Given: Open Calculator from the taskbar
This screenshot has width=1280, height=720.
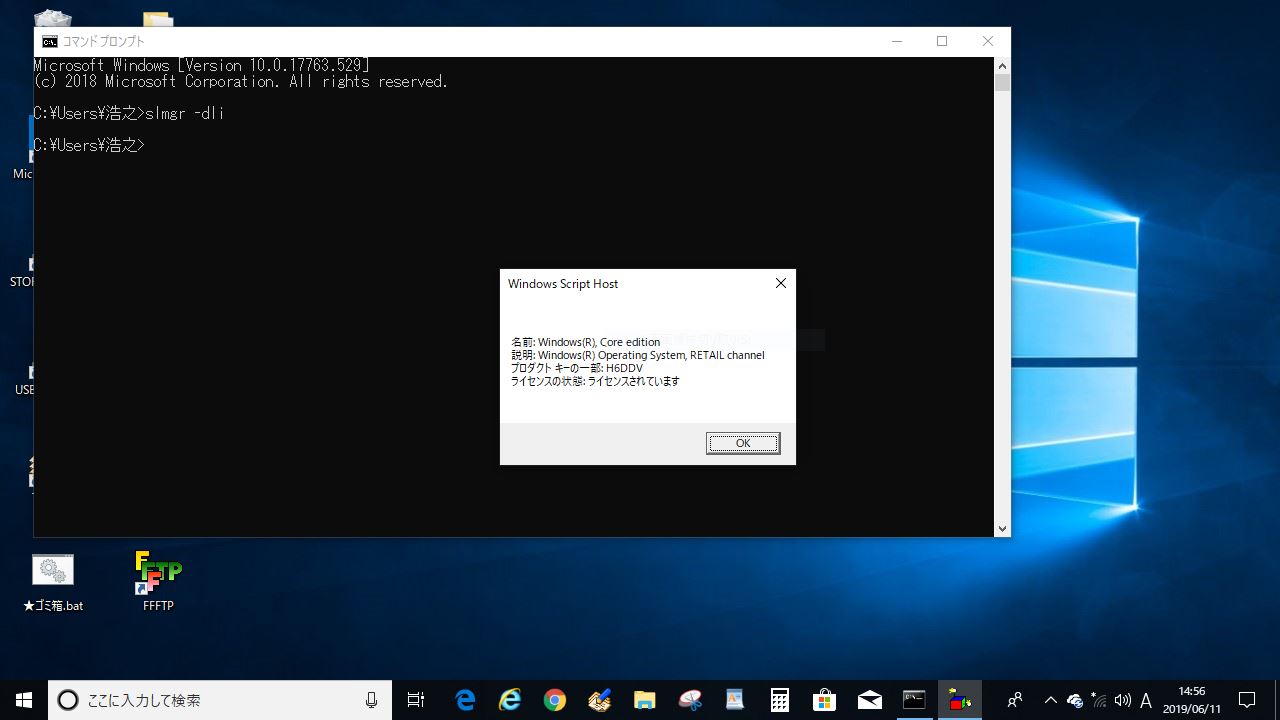Looking at the screenshot, I should (x=780, y=700).
